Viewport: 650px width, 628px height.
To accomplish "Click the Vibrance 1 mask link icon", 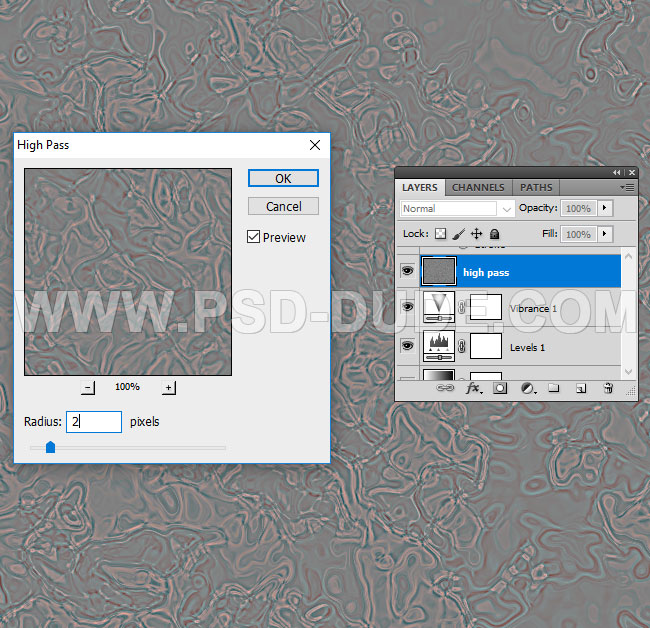I will [x=462, y=307].
